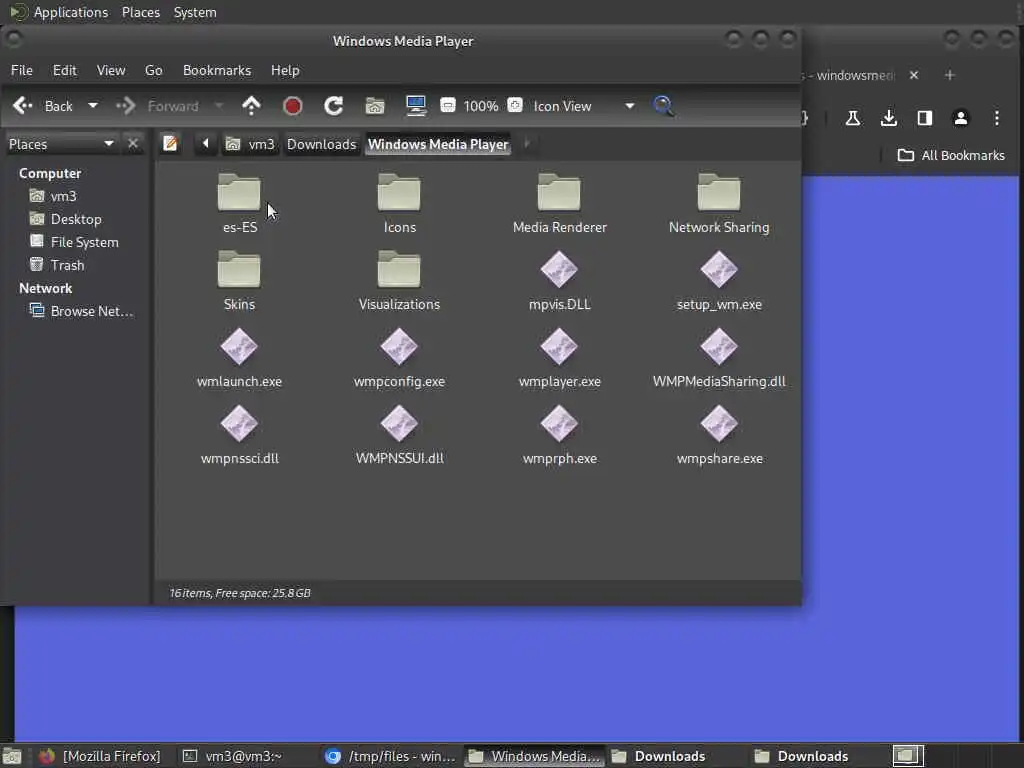Zoom out with the minus icon
The height and width of the screenshot is (768, 1024).
[448, 105]
